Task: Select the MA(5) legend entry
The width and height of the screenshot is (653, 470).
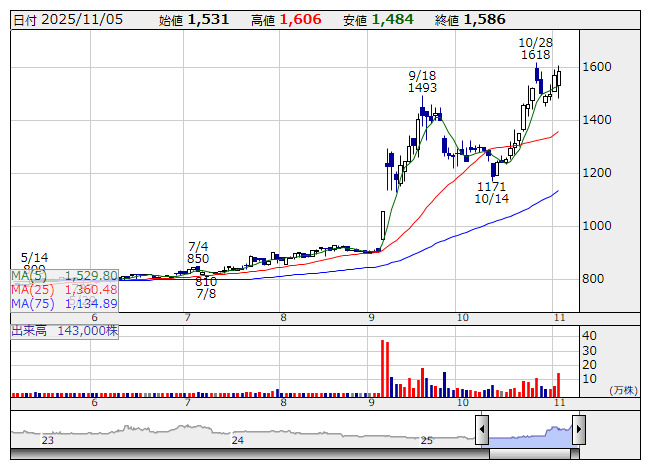Action: [65, 275]
